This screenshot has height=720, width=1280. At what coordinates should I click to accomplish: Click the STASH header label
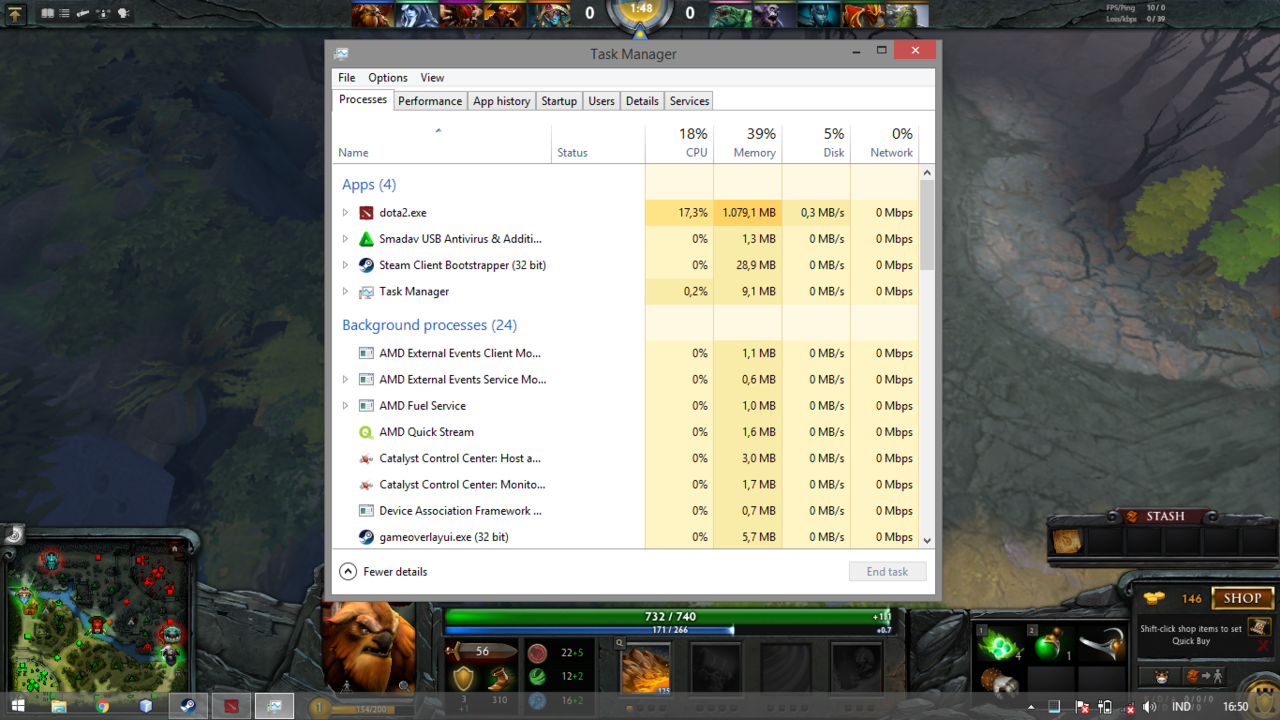[1165, 517]
